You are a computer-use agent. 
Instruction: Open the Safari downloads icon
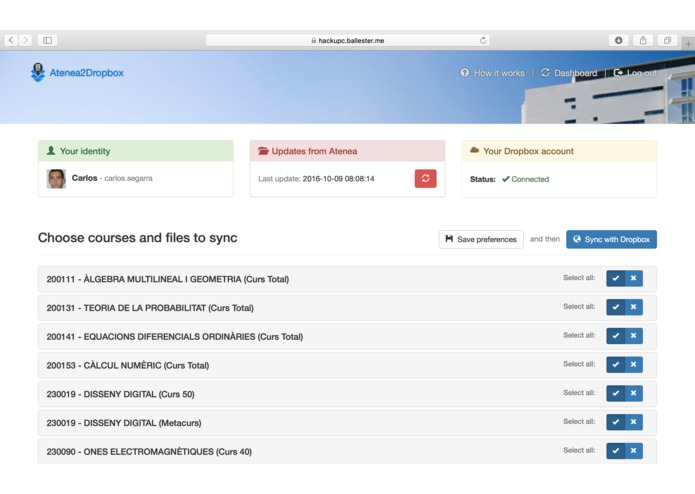[618, 40]
